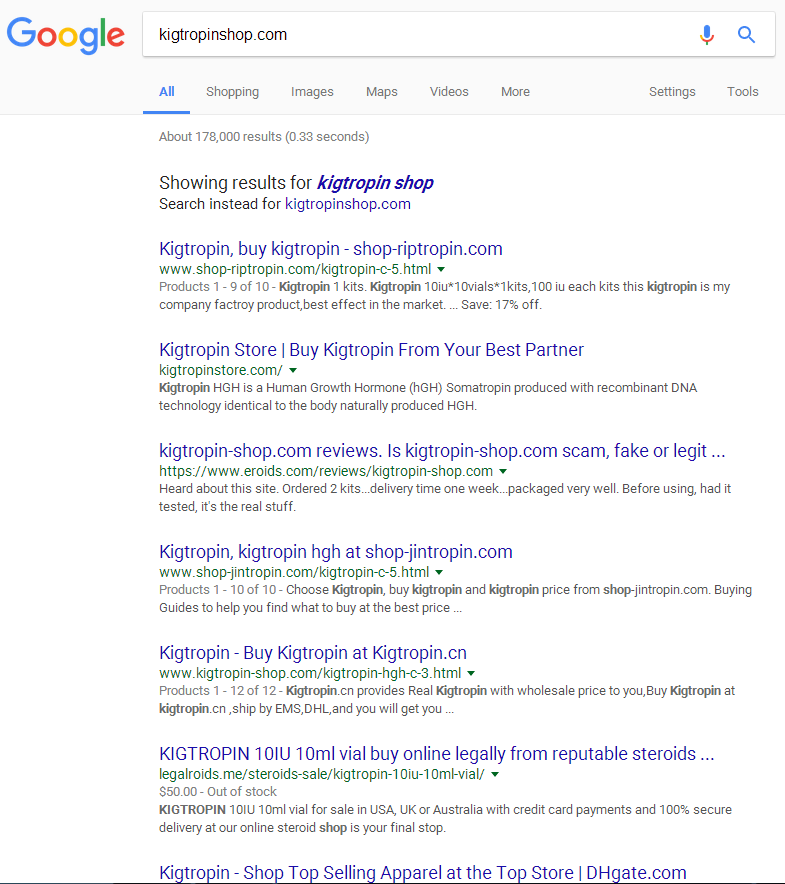Open the Settings menu
This screenshot has width=785, height=884.
(672, 91)
